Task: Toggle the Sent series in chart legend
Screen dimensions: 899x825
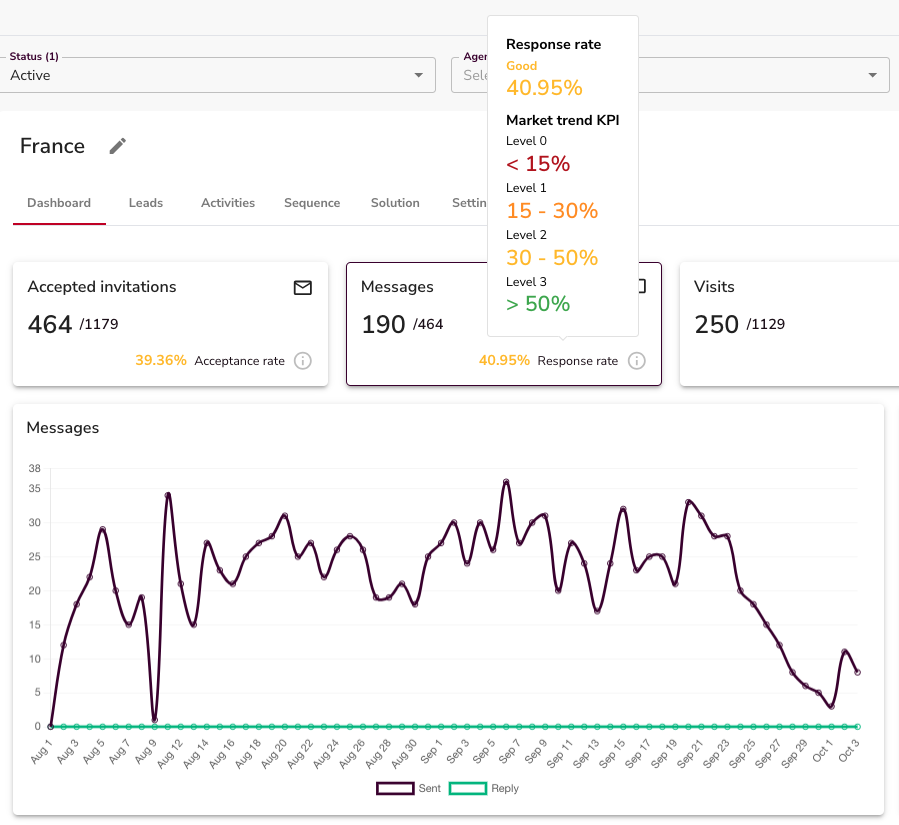Action: [x=408, y=788]
